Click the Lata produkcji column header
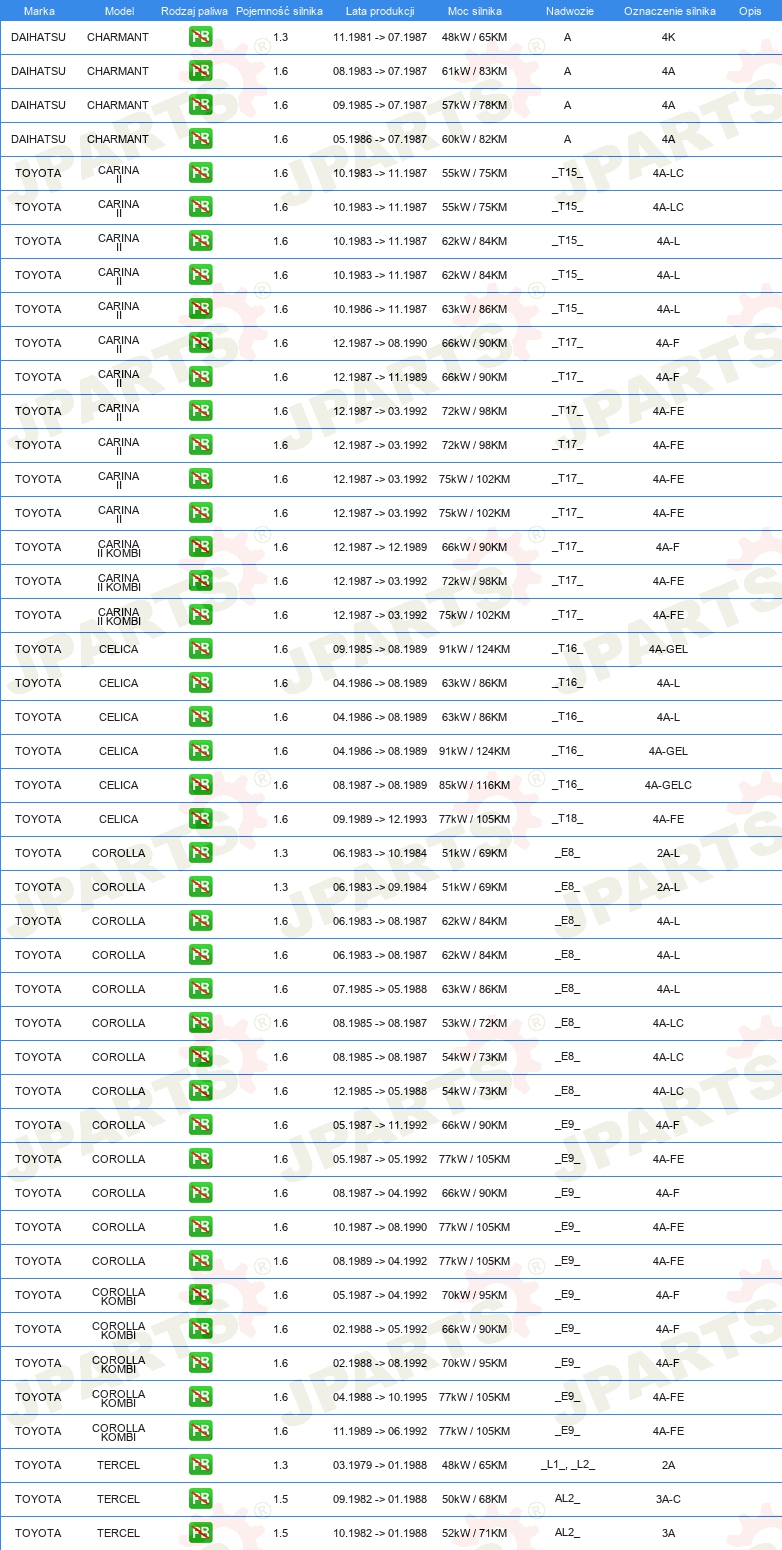Viewport: 782px width, 1550px height. [380, 11]
